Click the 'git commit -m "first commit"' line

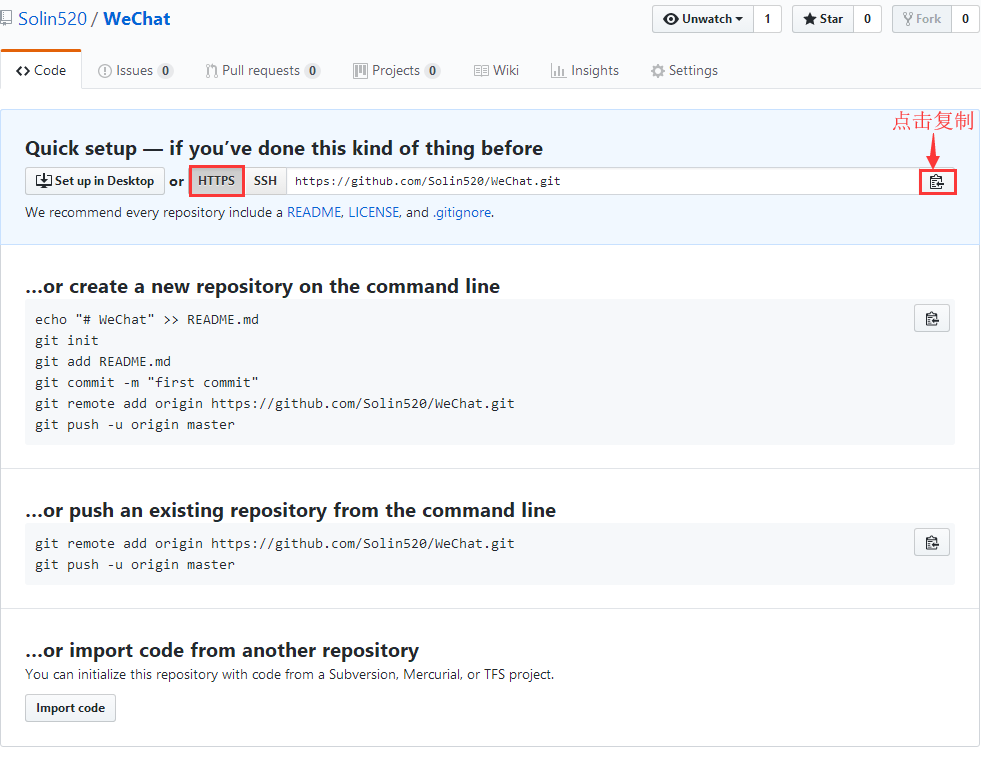point(146,383)
